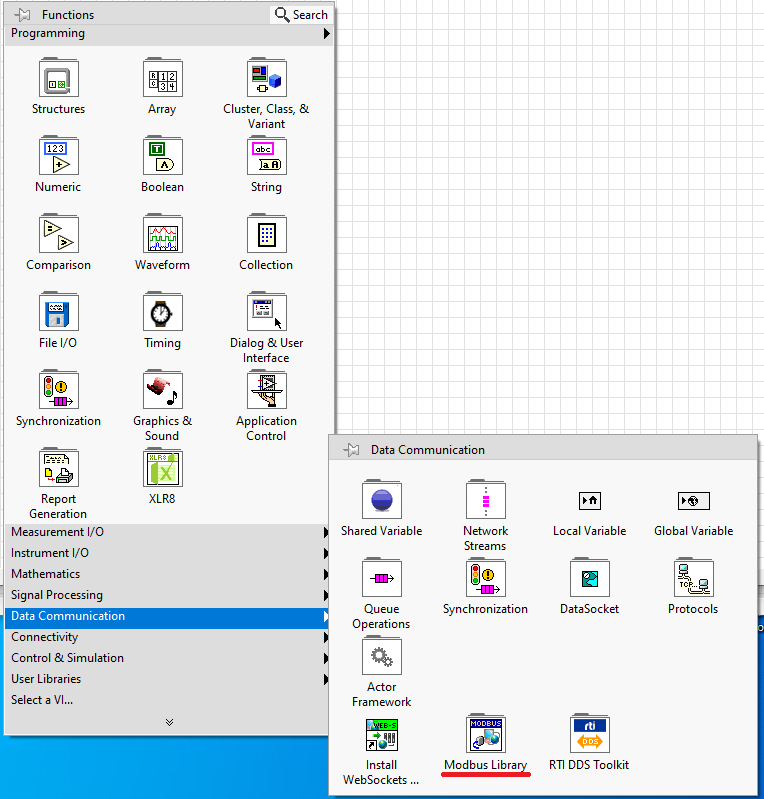Open the File I/O palette
Image resolution: width=764 pixels, height=799 pixels.
tap(59, 312)
